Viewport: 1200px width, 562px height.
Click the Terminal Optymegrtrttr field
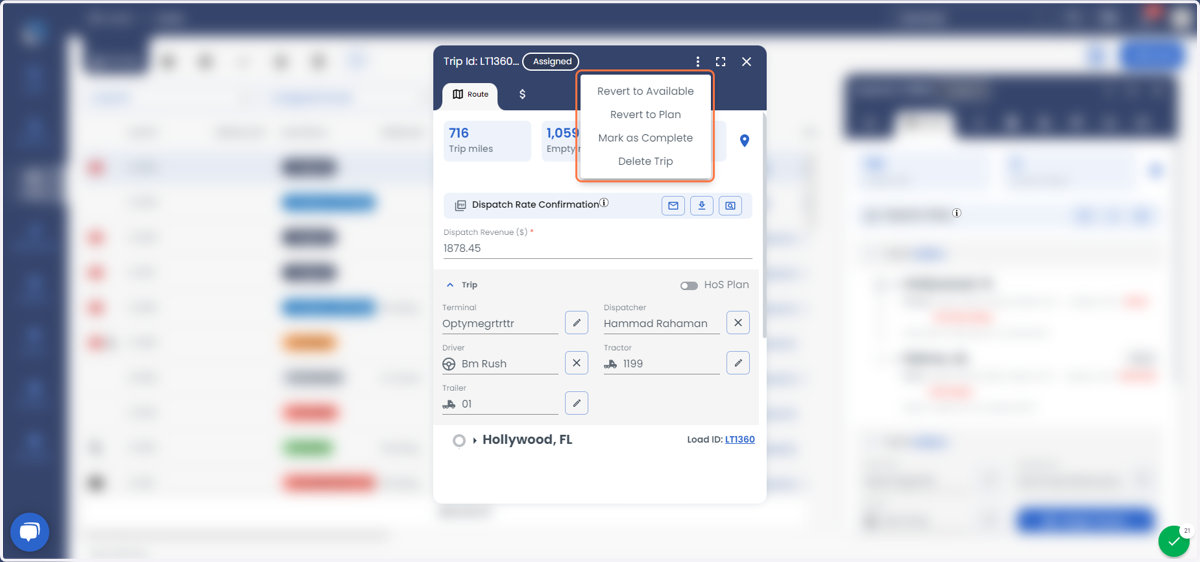coord(500,324)
